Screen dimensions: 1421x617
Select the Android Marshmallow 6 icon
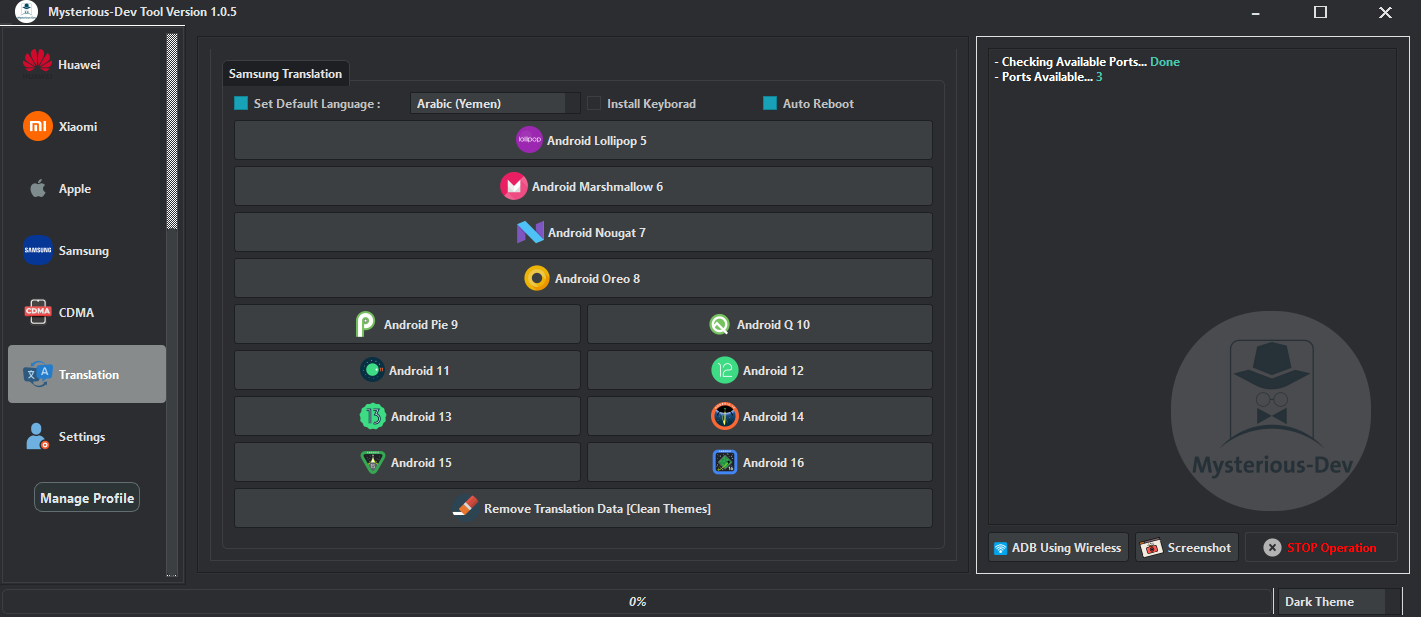[x=514, y=185]
